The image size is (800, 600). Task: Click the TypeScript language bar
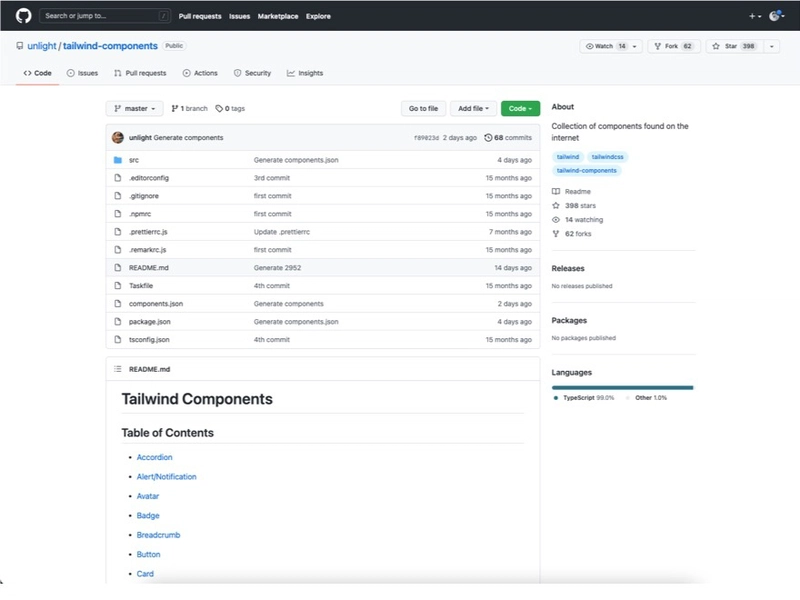[x=622, y=388]
